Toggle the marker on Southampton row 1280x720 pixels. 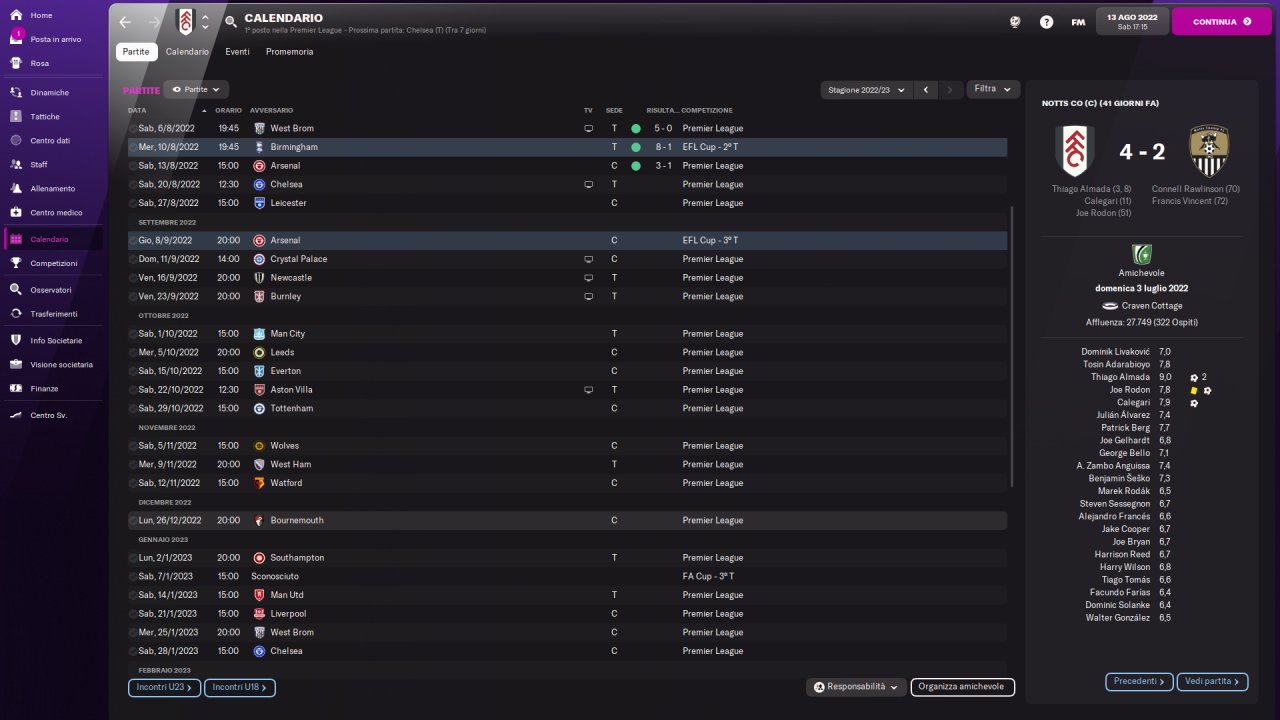tap(133, 558)
